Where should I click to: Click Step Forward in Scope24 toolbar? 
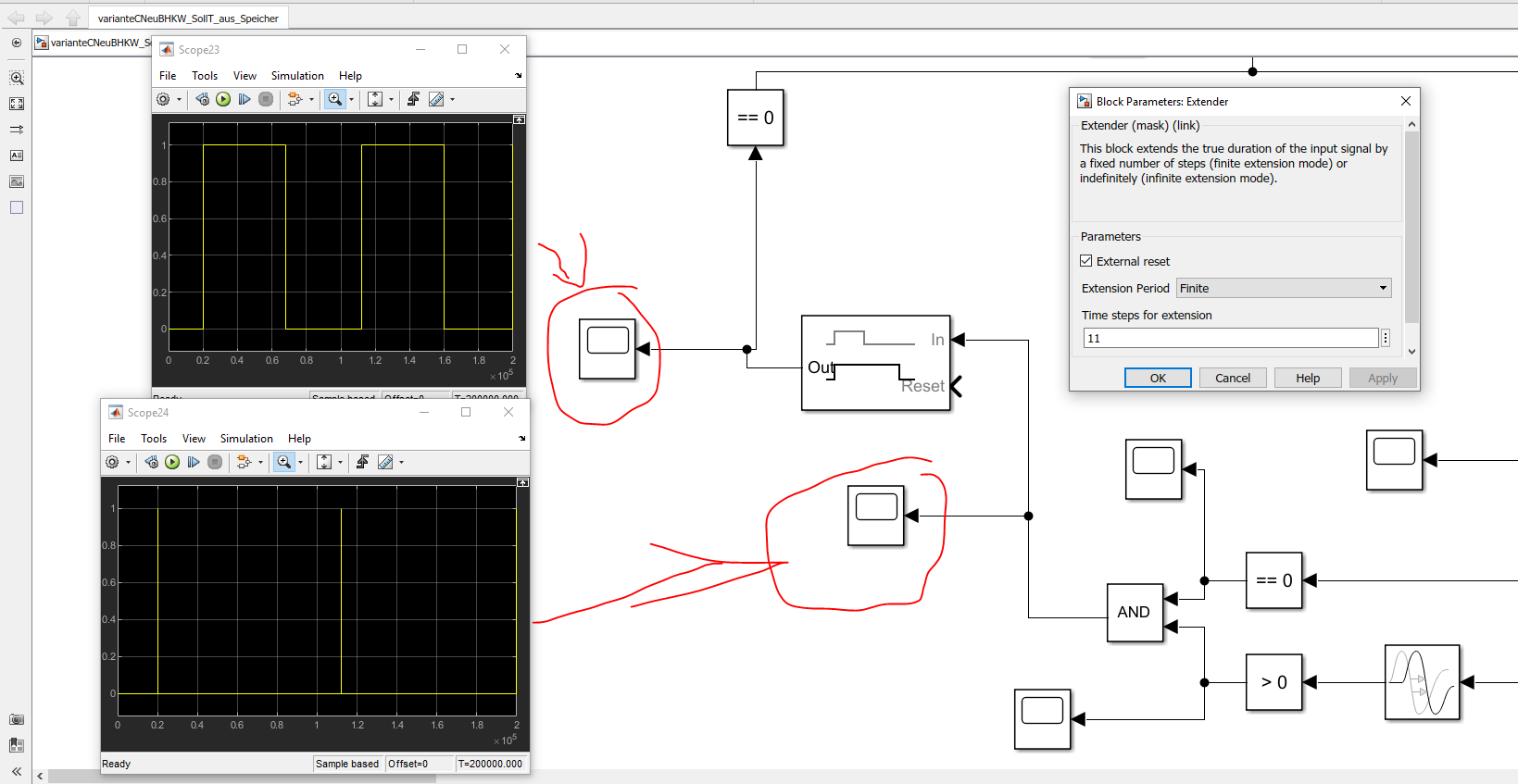pyautogui.click(x=194, y=462)
